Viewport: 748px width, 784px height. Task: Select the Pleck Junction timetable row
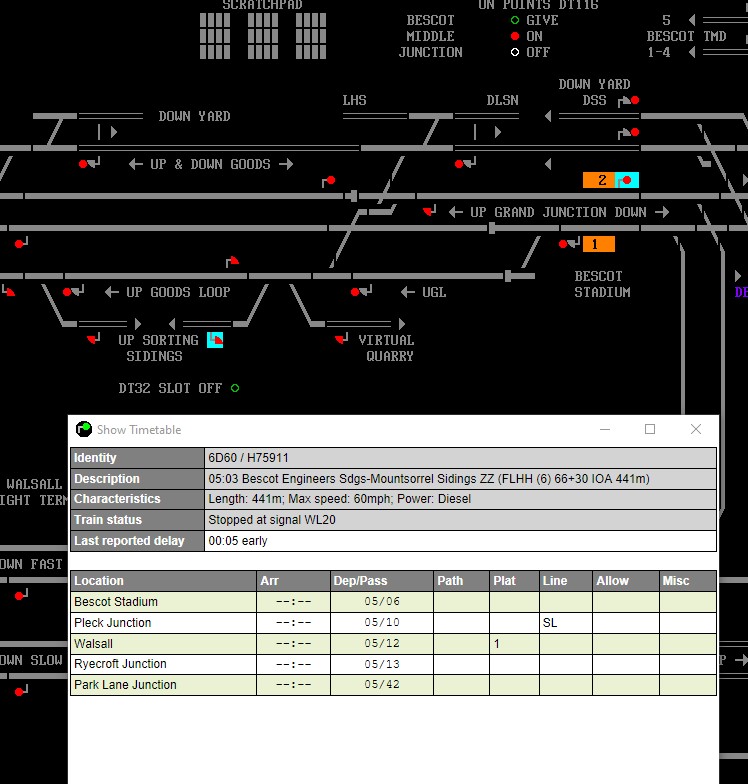tap(394, 623)
